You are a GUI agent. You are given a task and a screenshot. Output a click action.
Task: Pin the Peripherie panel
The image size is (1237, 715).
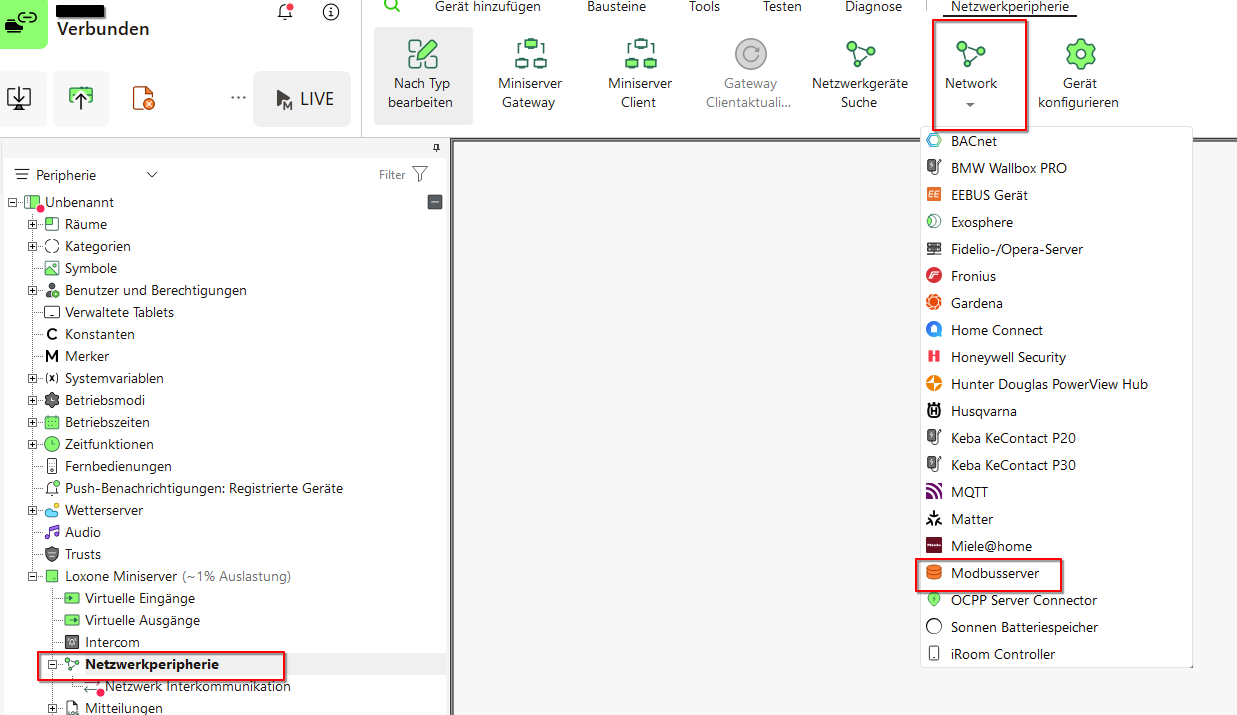pos(436,147)
